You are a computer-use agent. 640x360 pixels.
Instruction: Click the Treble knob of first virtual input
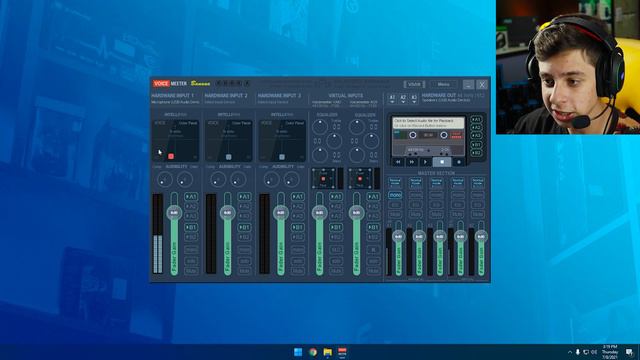click(x=320, y=127)
